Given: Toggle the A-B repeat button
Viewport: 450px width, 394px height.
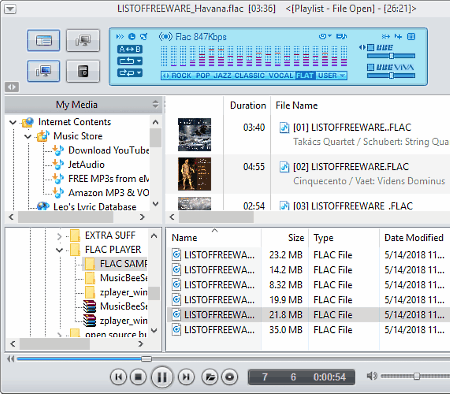Looking at the screenshot, I should click(x=130, y=49).
